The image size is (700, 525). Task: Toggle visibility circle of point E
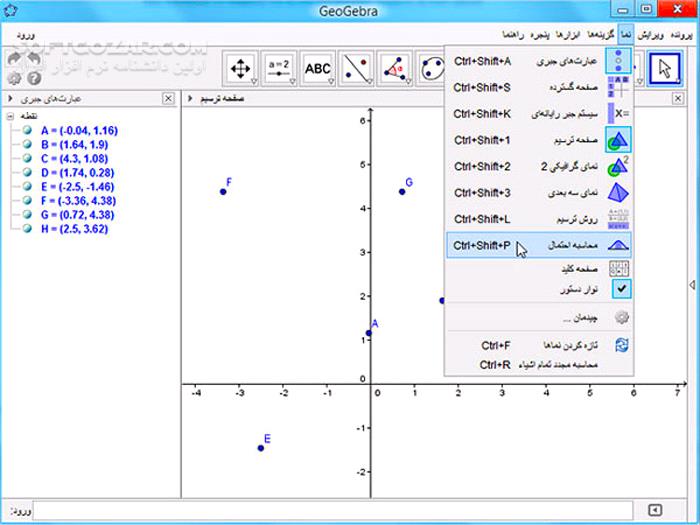pyautogui.click(x=28, y=187)
